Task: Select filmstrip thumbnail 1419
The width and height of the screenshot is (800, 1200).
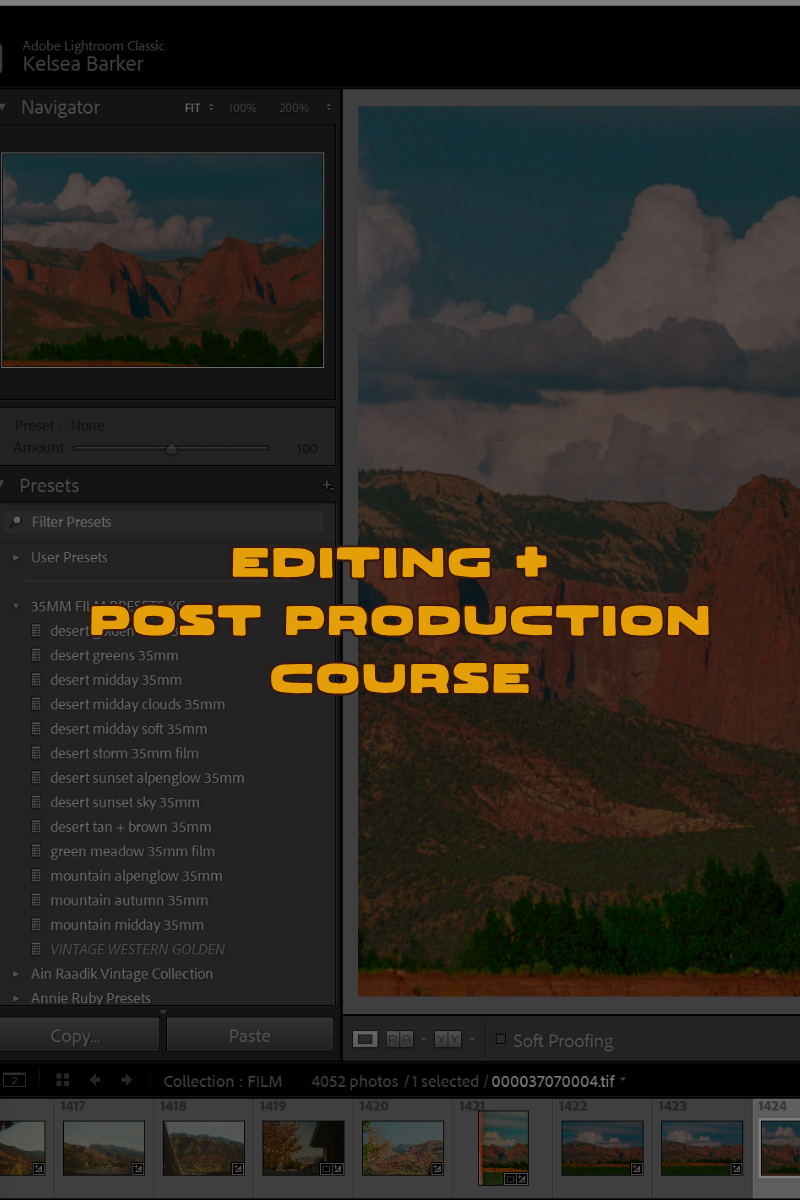Action: pyautogui.click(x=303, y=1147)
